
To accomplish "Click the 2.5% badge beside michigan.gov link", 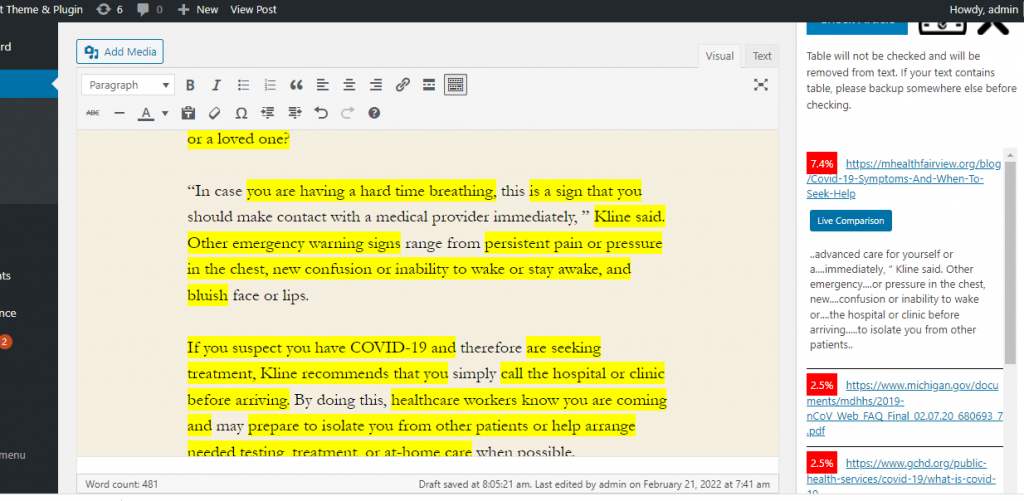I will (x=822, y=383).
